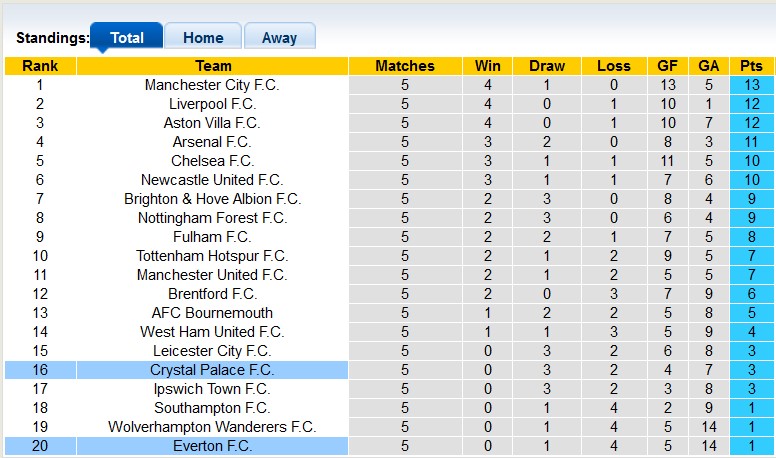Open the Arsenal F.C. team page
Viewport: 776px width, 458px height.
click(212, 142)
